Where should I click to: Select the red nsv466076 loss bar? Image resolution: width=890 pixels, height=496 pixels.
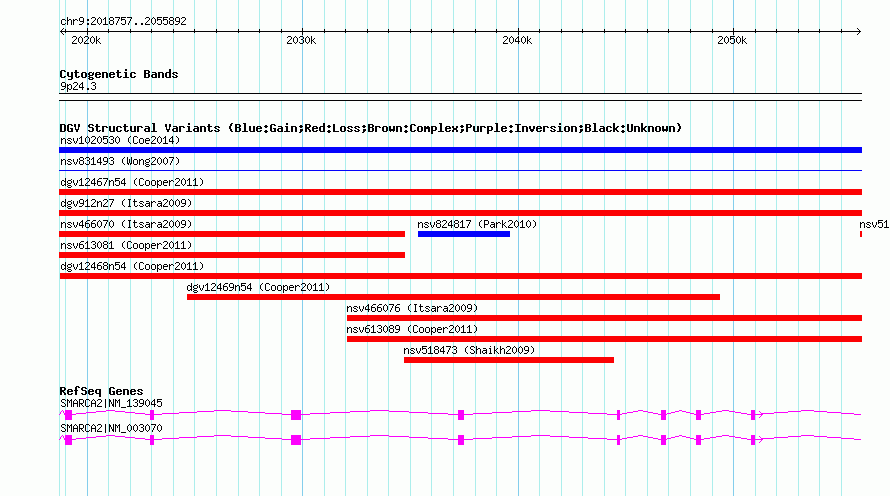[604, 318]
